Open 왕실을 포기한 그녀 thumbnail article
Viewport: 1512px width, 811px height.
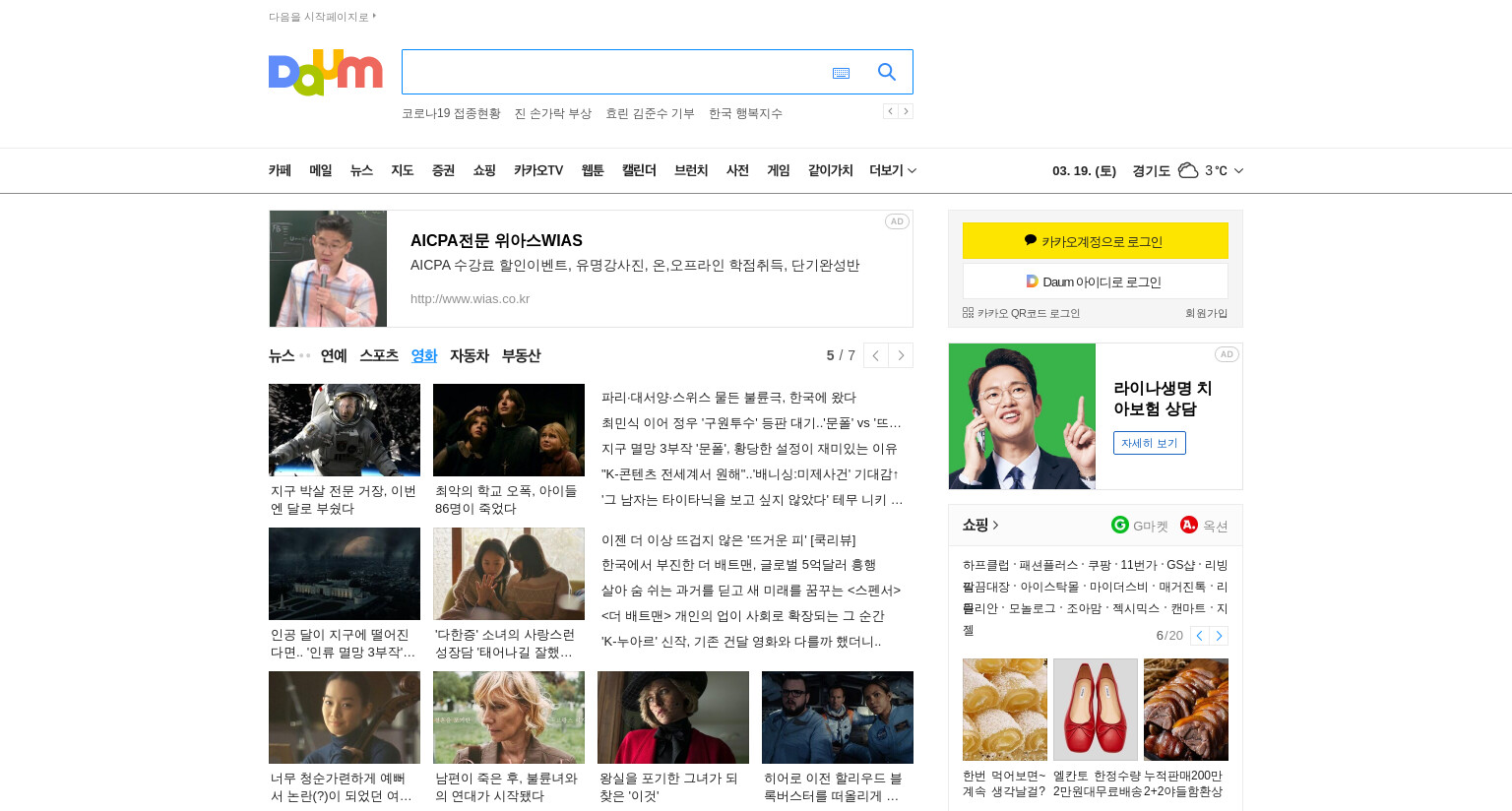[673, 717]
